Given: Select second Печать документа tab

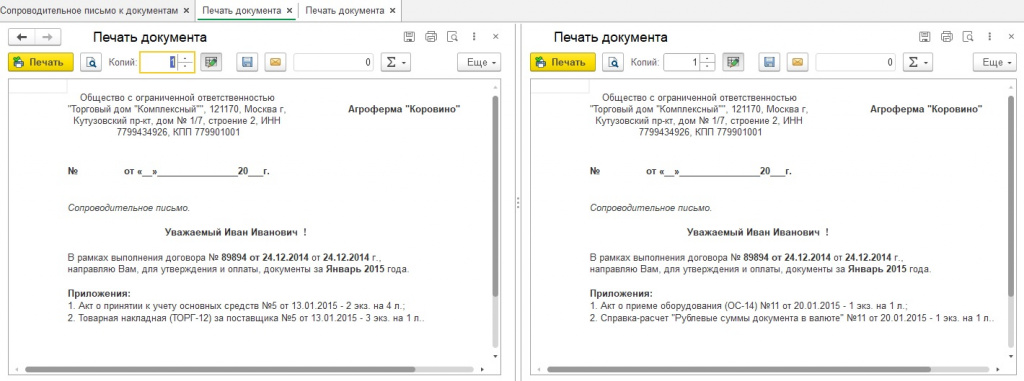Looking at the screenshot, I should point(344,10).
